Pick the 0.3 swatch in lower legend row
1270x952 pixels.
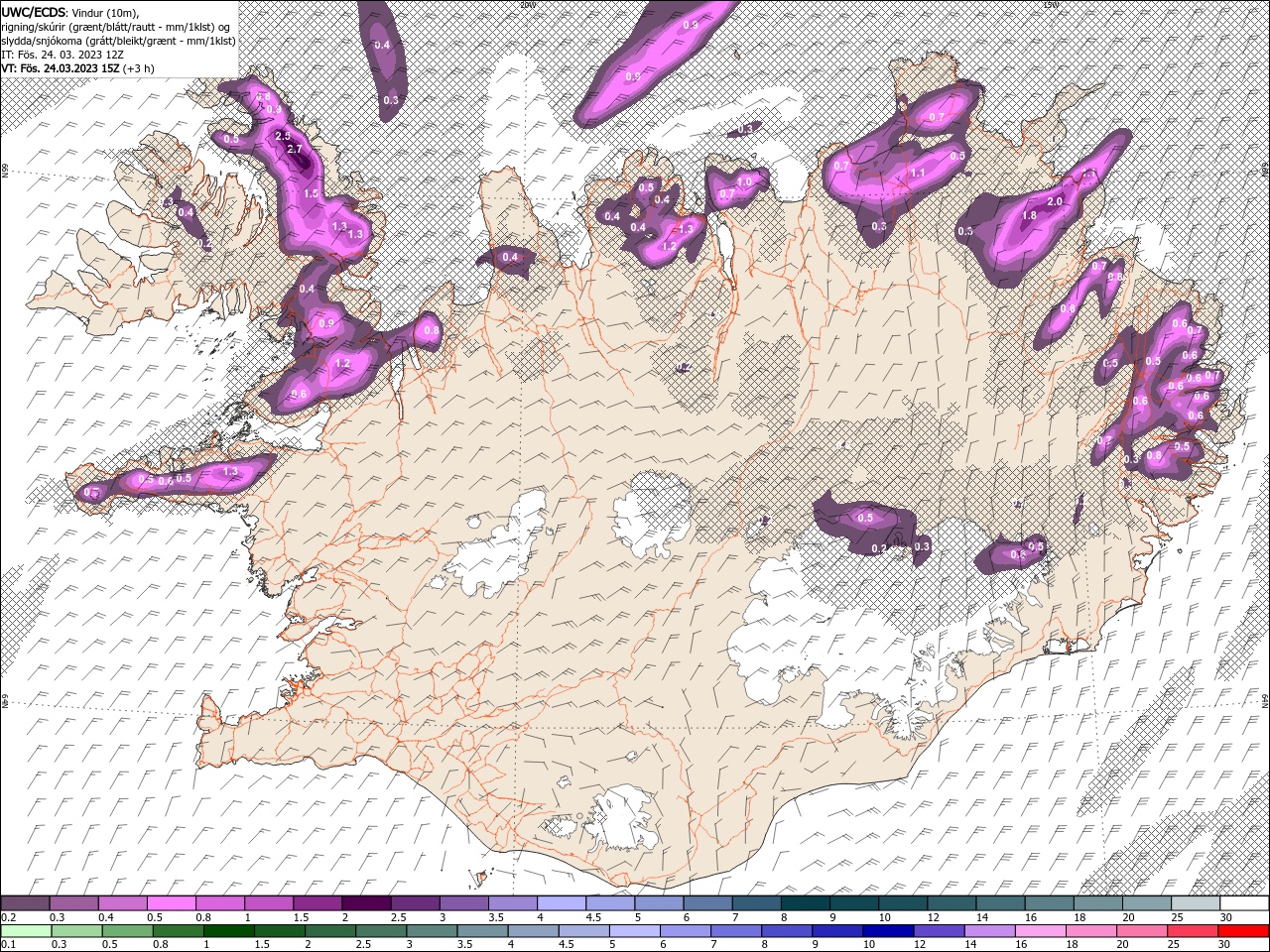coord(76,930)
